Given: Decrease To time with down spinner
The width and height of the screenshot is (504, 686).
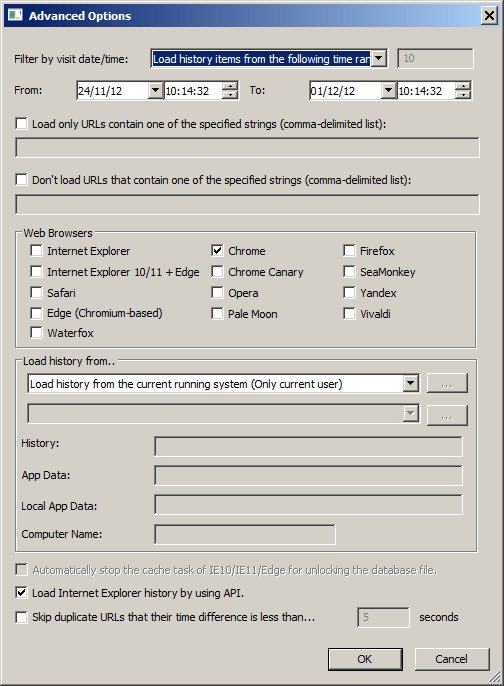Looking at the screenshot, I should coord(463,95).
